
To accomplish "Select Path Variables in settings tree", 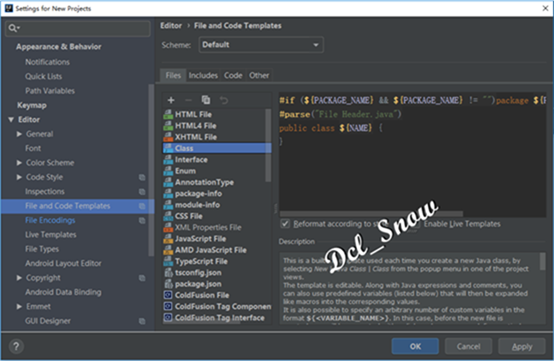I will click(x=50, y=91).
